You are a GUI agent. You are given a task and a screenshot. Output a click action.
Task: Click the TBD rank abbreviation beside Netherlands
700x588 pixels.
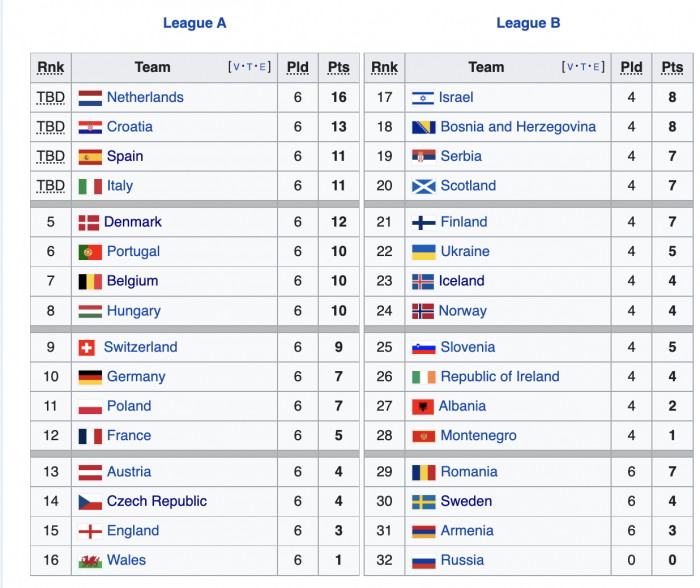[x=50, y=97]
